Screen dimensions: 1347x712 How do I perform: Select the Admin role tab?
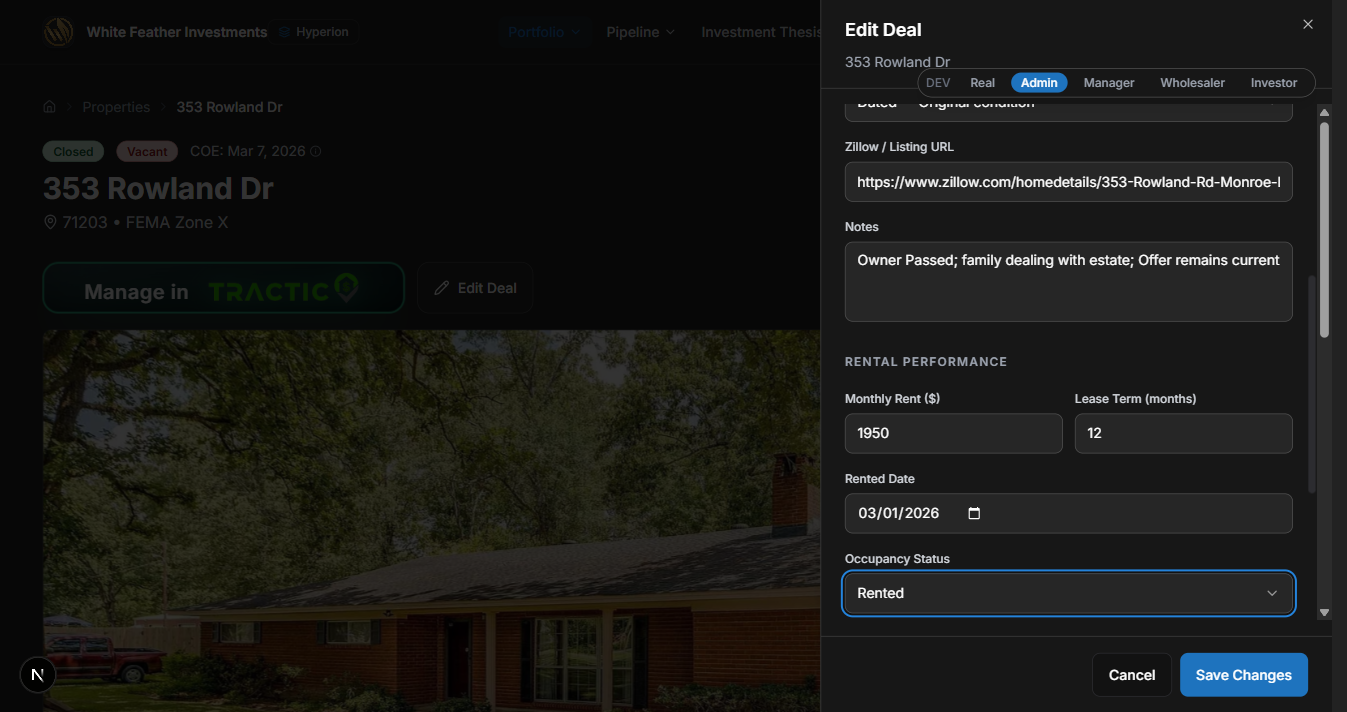pyautogui.click(x=1039, y=83)
